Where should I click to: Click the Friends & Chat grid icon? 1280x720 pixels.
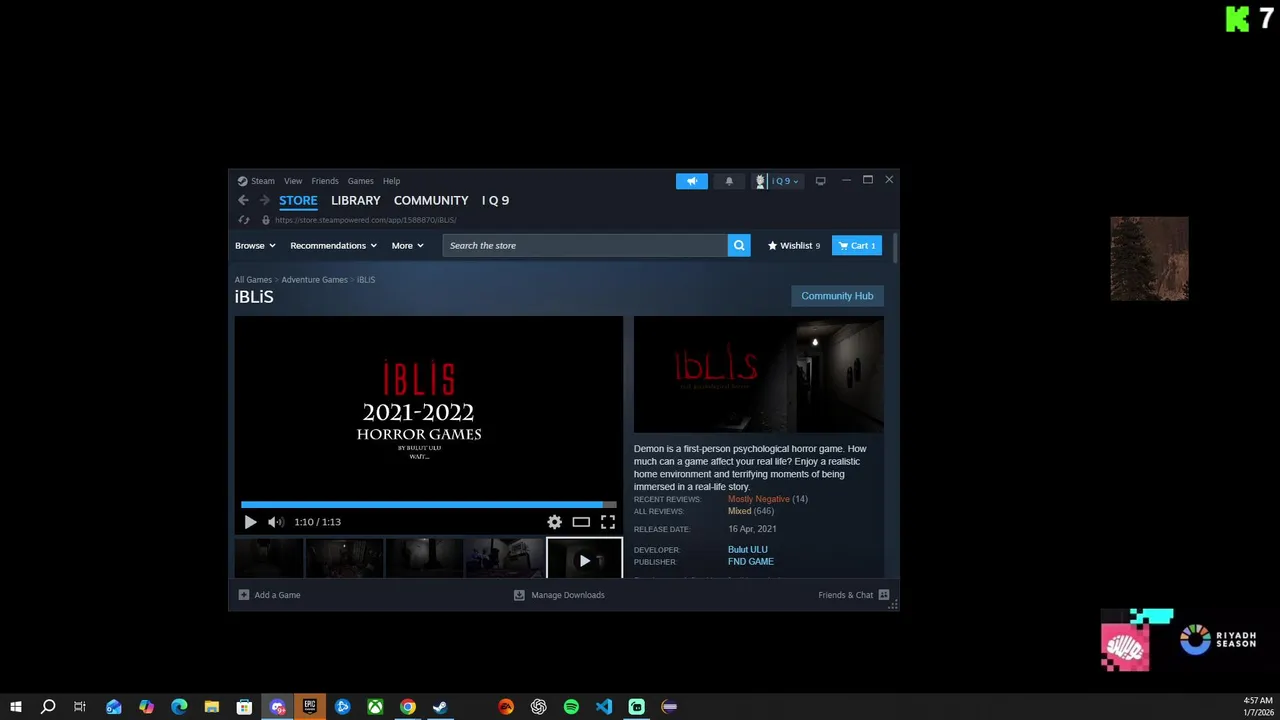883,595
